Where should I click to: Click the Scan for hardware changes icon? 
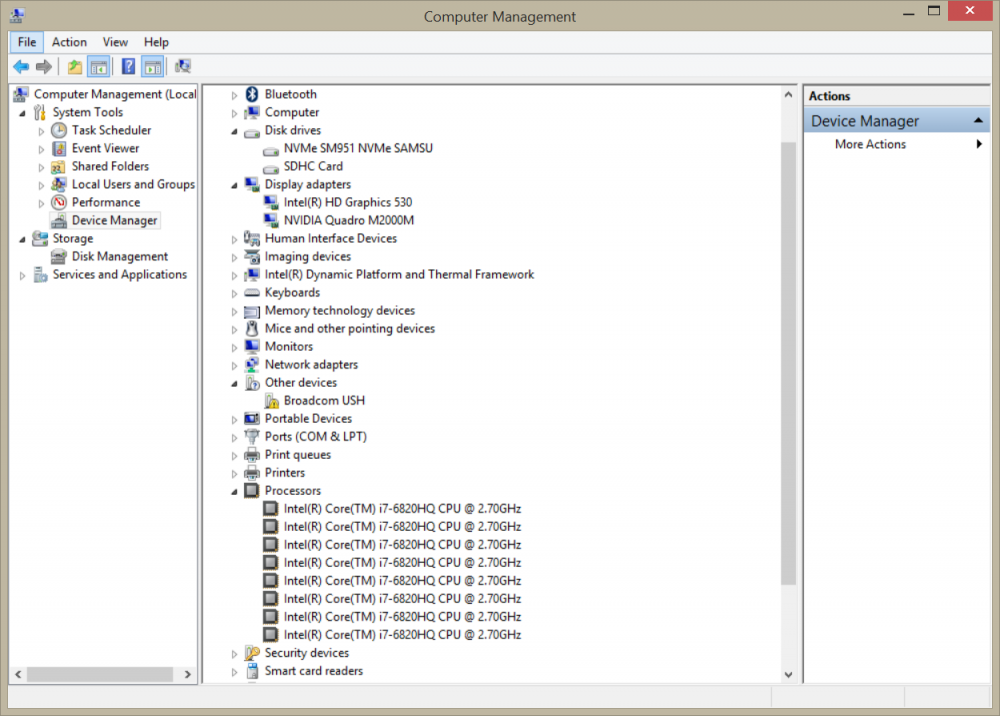coord(182,67)
